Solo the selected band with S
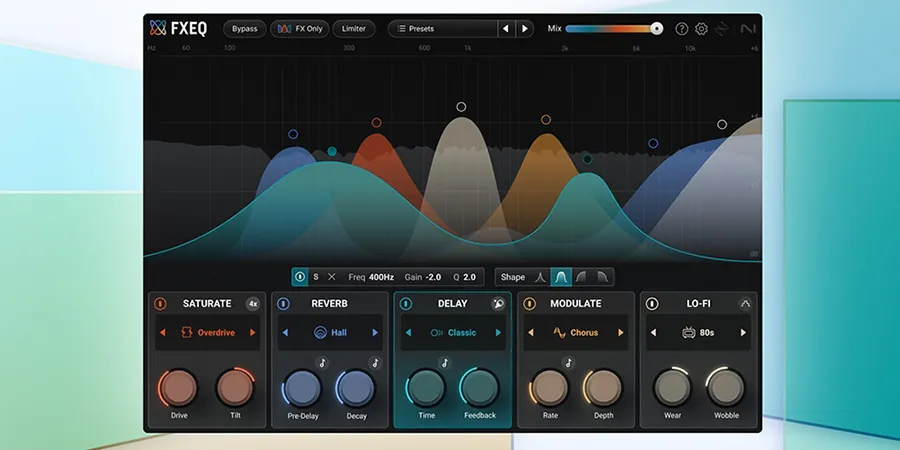 pyautogui.click(x=316, y=277)
